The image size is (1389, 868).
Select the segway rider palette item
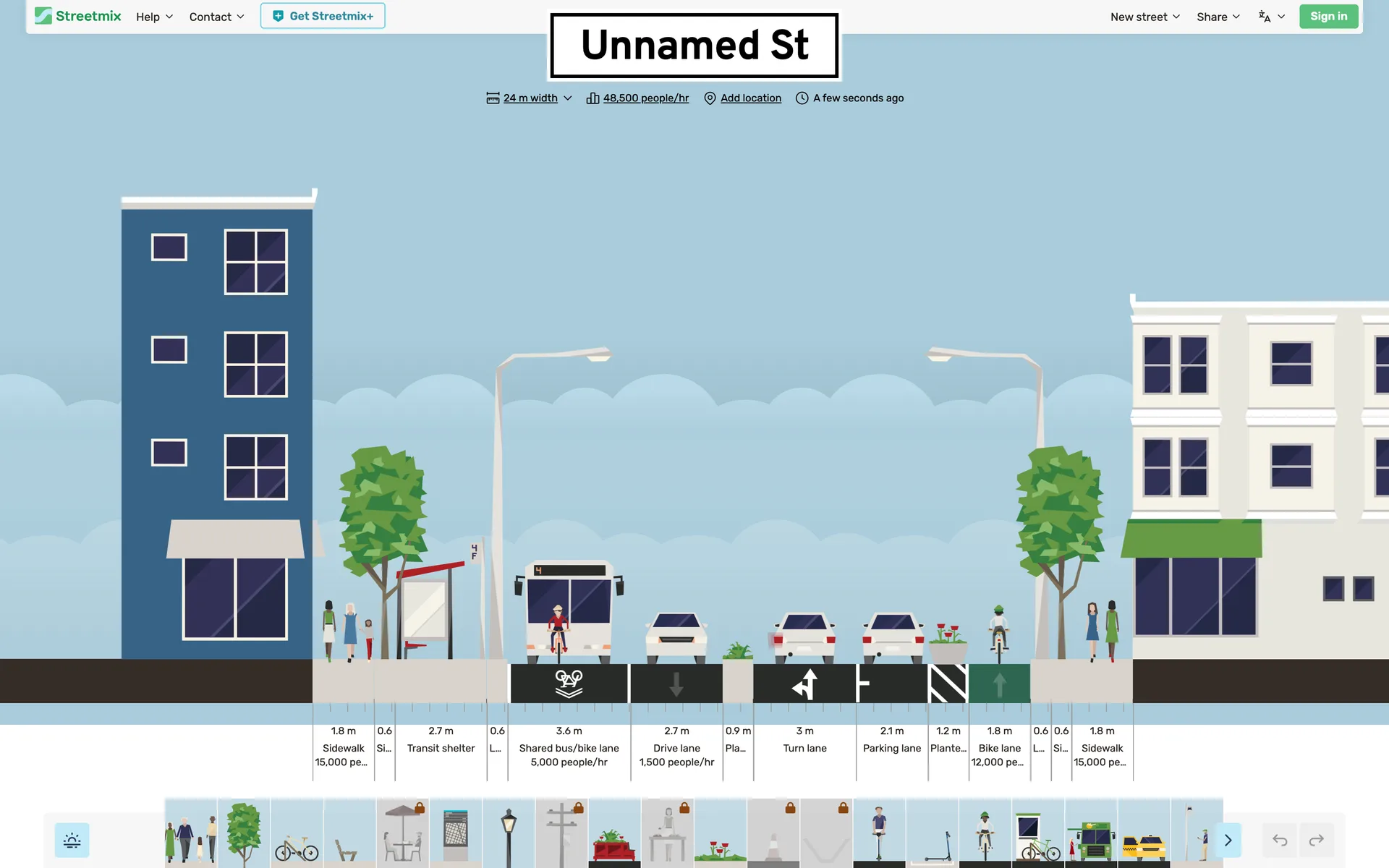(879, 833)
